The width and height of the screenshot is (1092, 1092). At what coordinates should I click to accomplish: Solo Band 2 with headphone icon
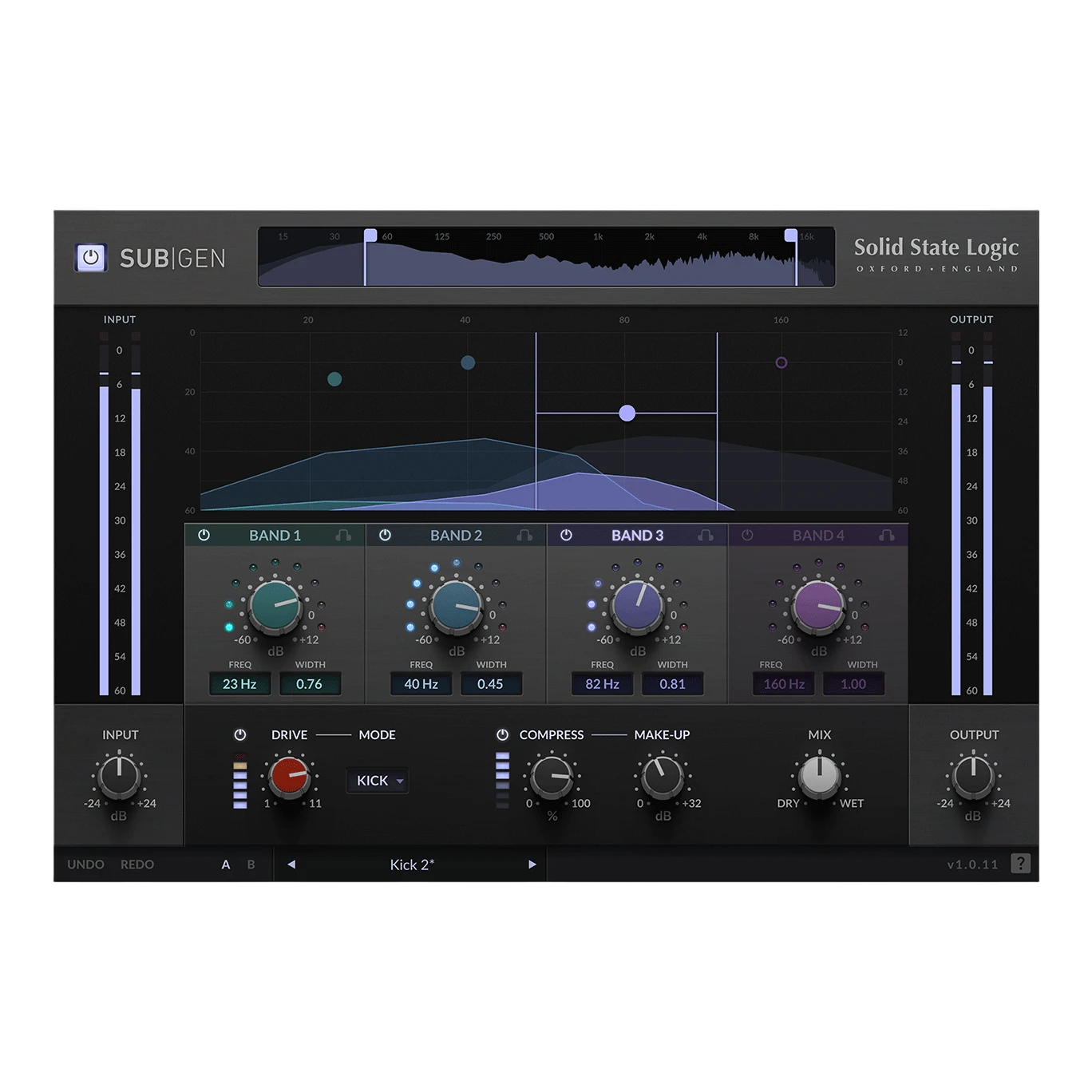524,536
